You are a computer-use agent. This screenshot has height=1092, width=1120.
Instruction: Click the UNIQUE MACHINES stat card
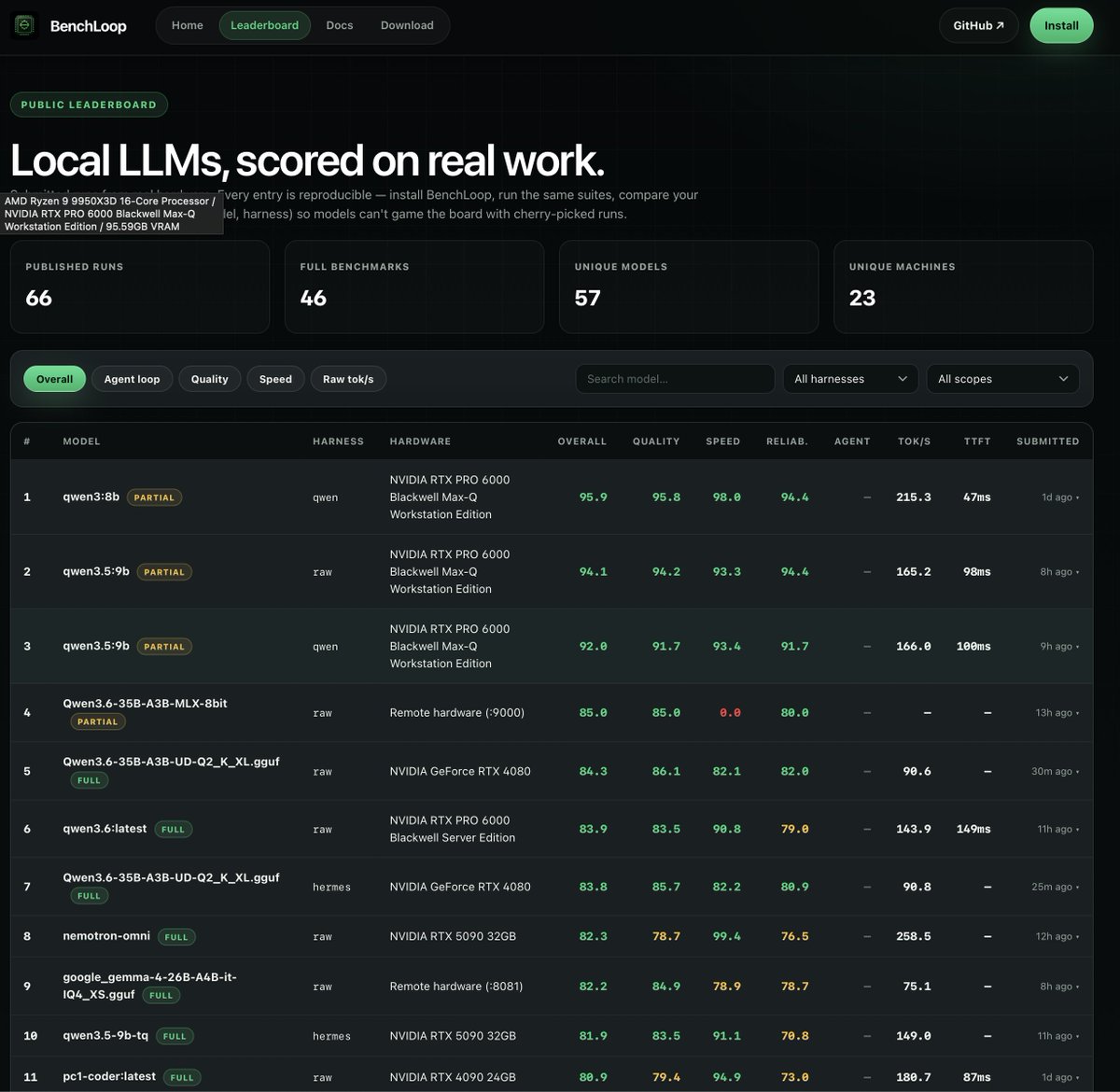tap(963, 287)
